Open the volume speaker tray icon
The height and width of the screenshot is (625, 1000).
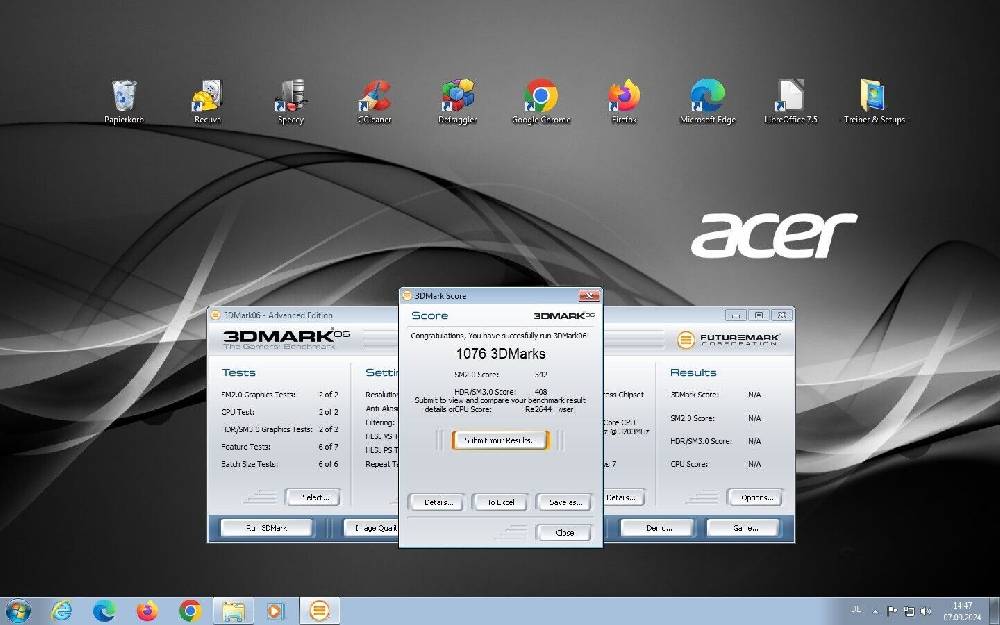coord(926,611)
